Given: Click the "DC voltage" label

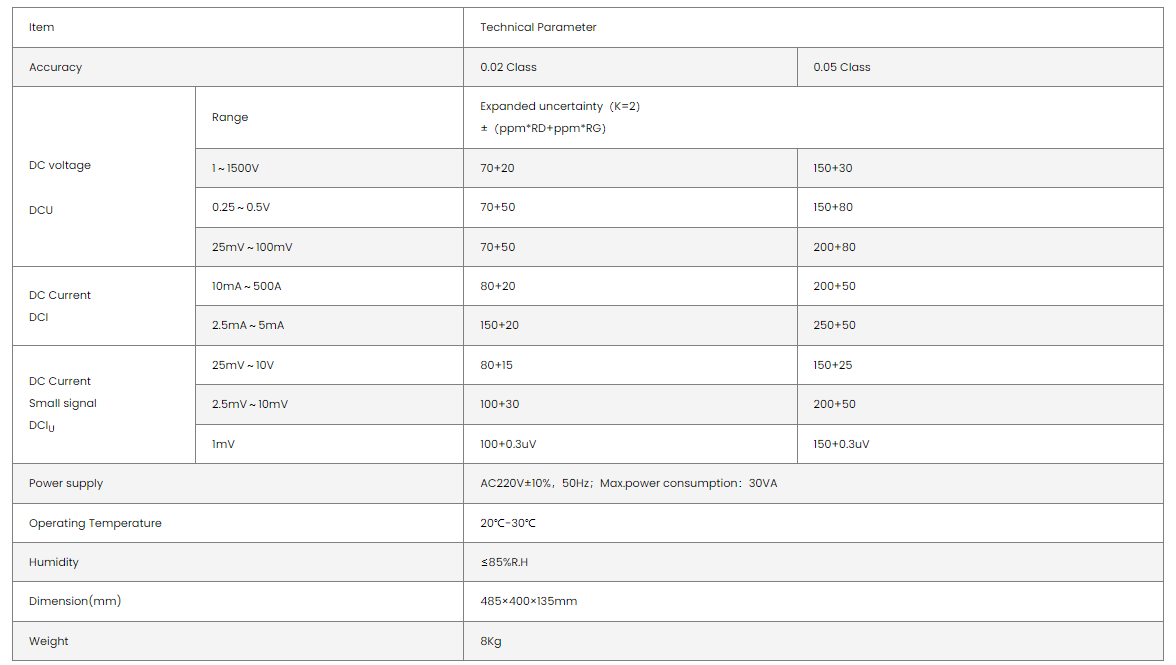Looking at the screenshot, I should [x=60, y=165].
